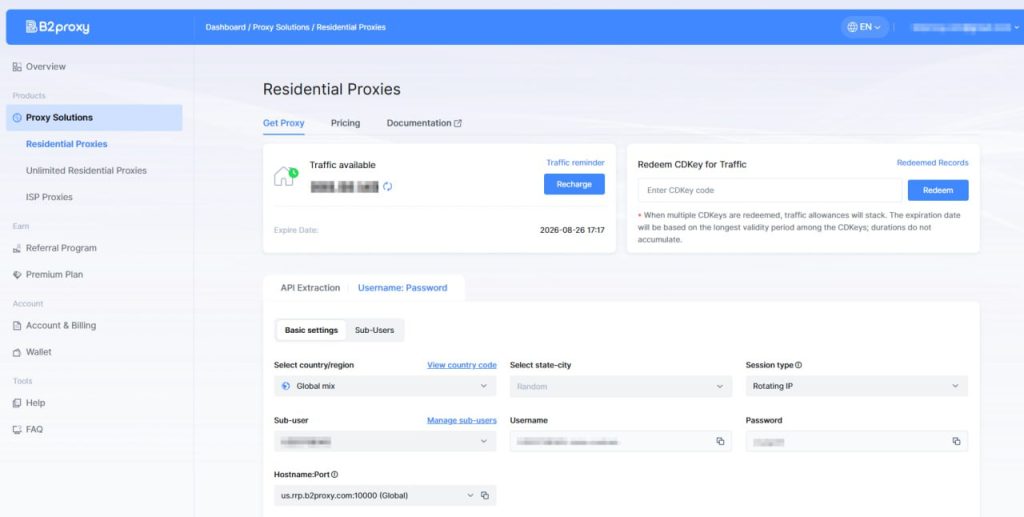Copy the Hostname:Port value
1024x517 pixels.
coord(484,495)
